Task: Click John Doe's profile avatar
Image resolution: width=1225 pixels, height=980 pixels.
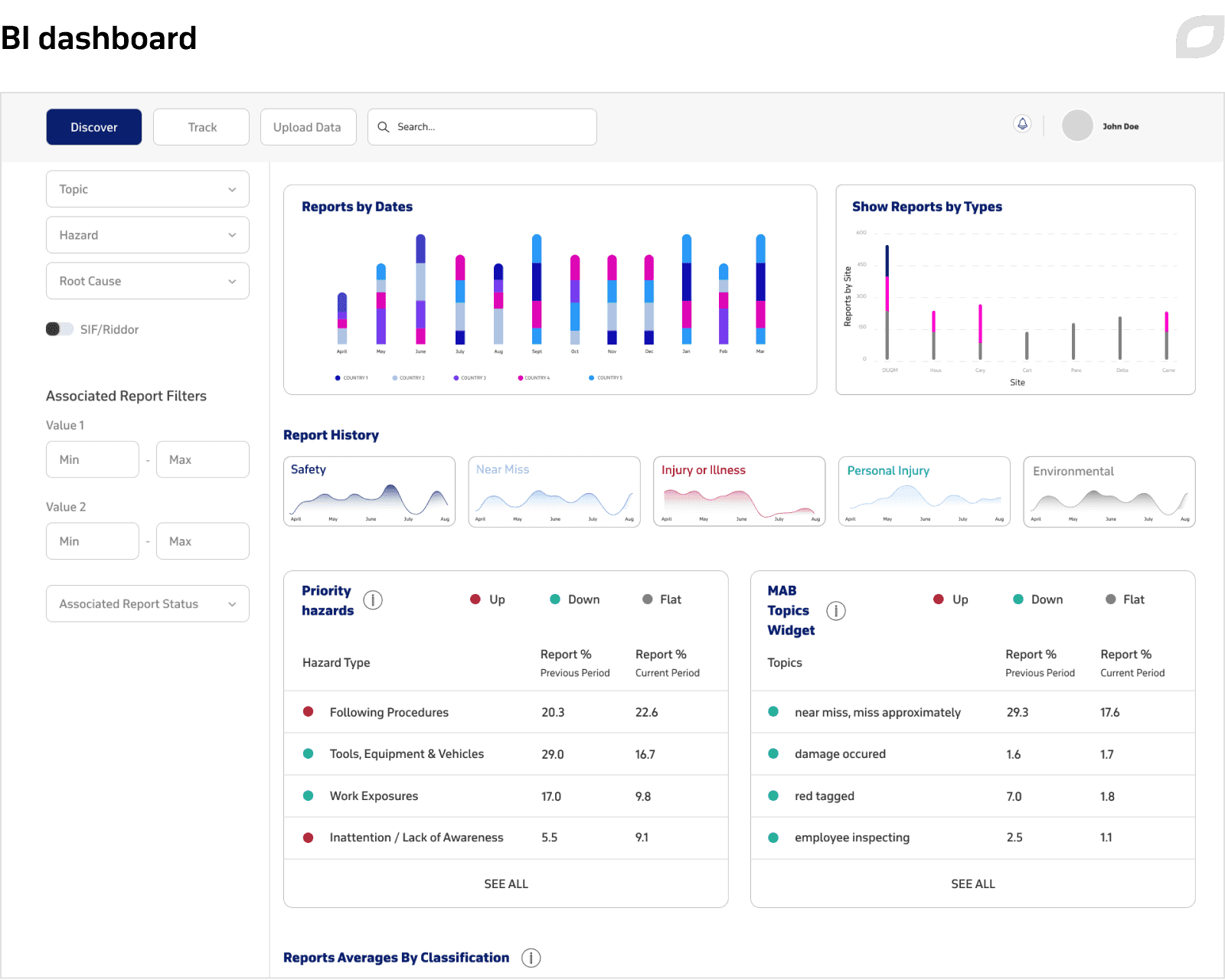Action: point(1077,126)
